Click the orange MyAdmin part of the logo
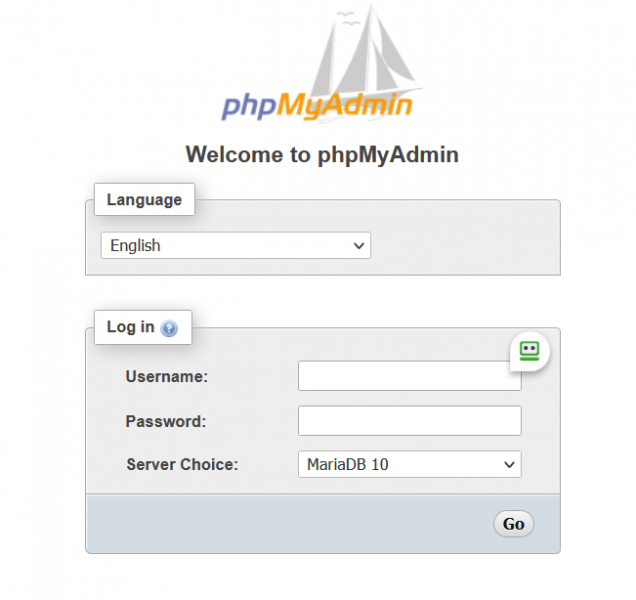636x600 pixels. click(x=345, y=107)
